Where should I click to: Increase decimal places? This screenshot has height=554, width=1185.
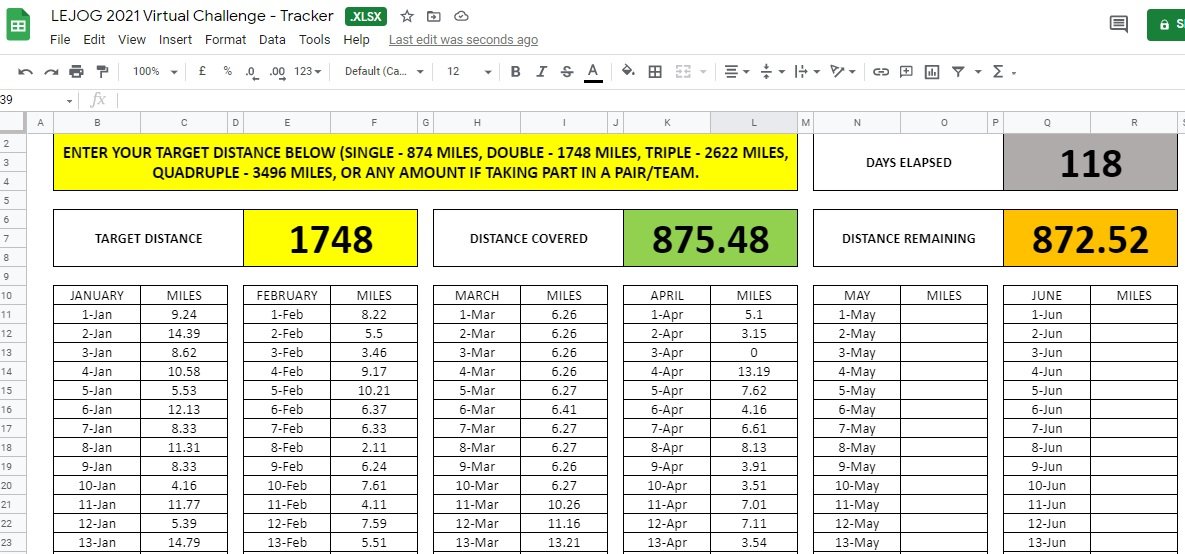[277, 72]
